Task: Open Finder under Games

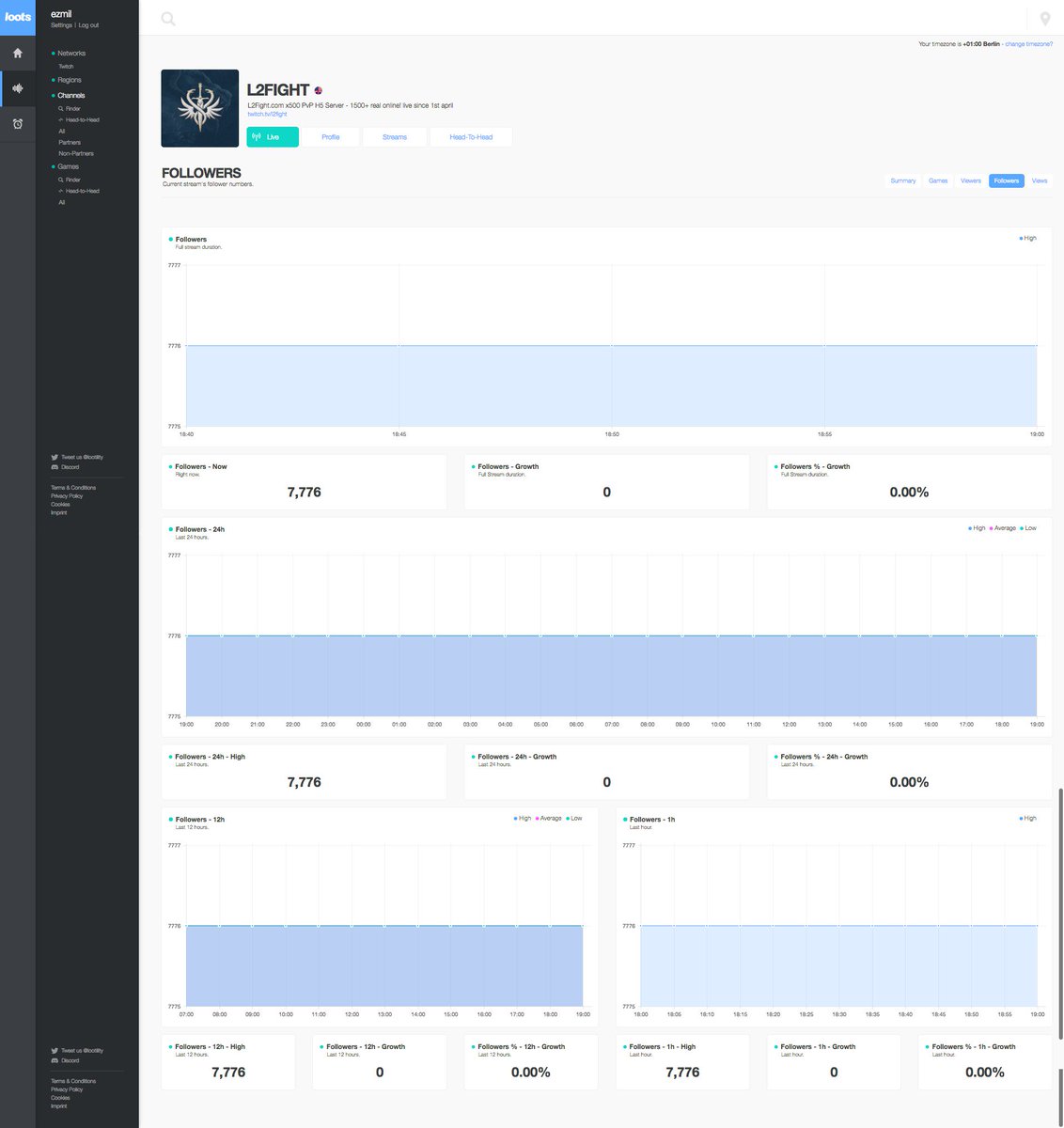Action: point(70,180)
